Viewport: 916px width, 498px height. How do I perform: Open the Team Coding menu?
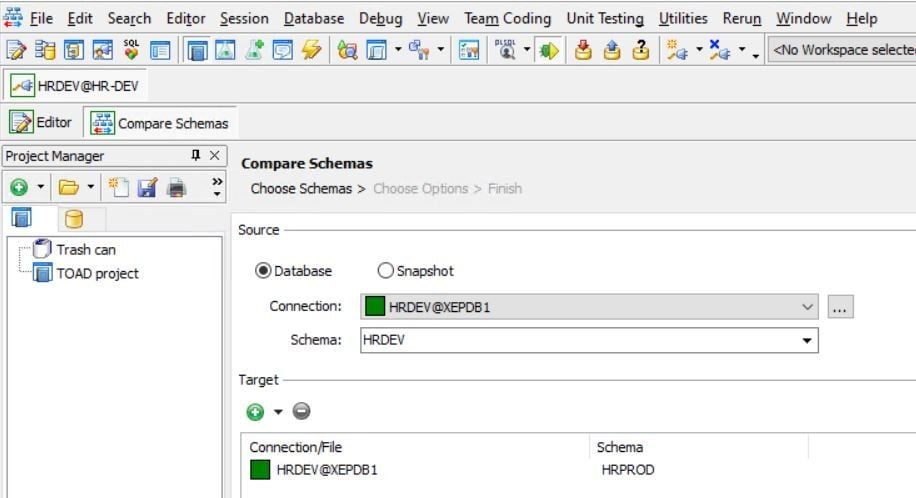coord(508,19)
